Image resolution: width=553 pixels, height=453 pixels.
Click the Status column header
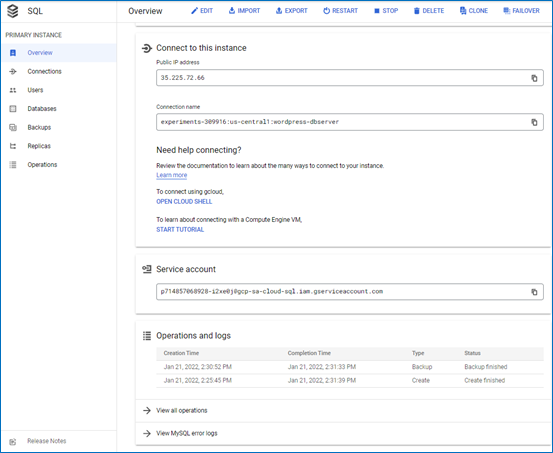[x=473, y=353]
